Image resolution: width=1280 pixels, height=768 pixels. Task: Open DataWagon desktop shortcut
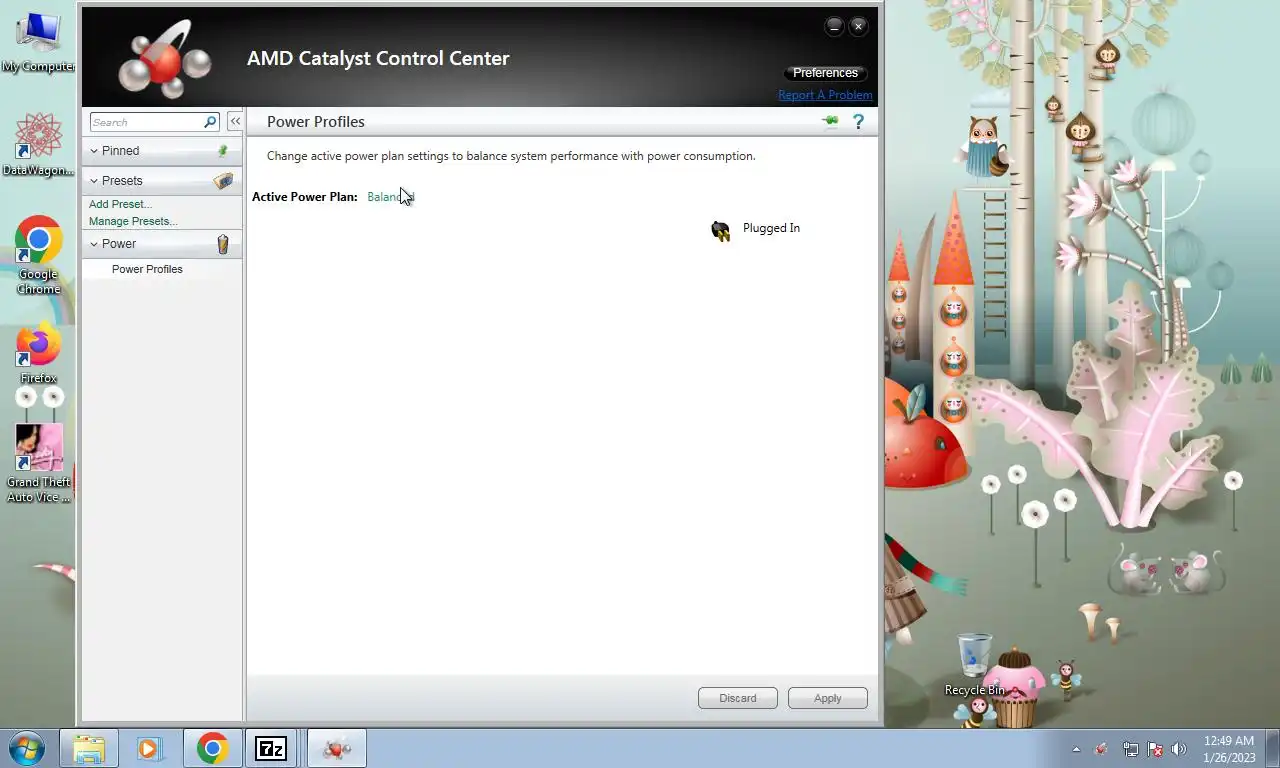pyautogui.click(x=38, y=145)
